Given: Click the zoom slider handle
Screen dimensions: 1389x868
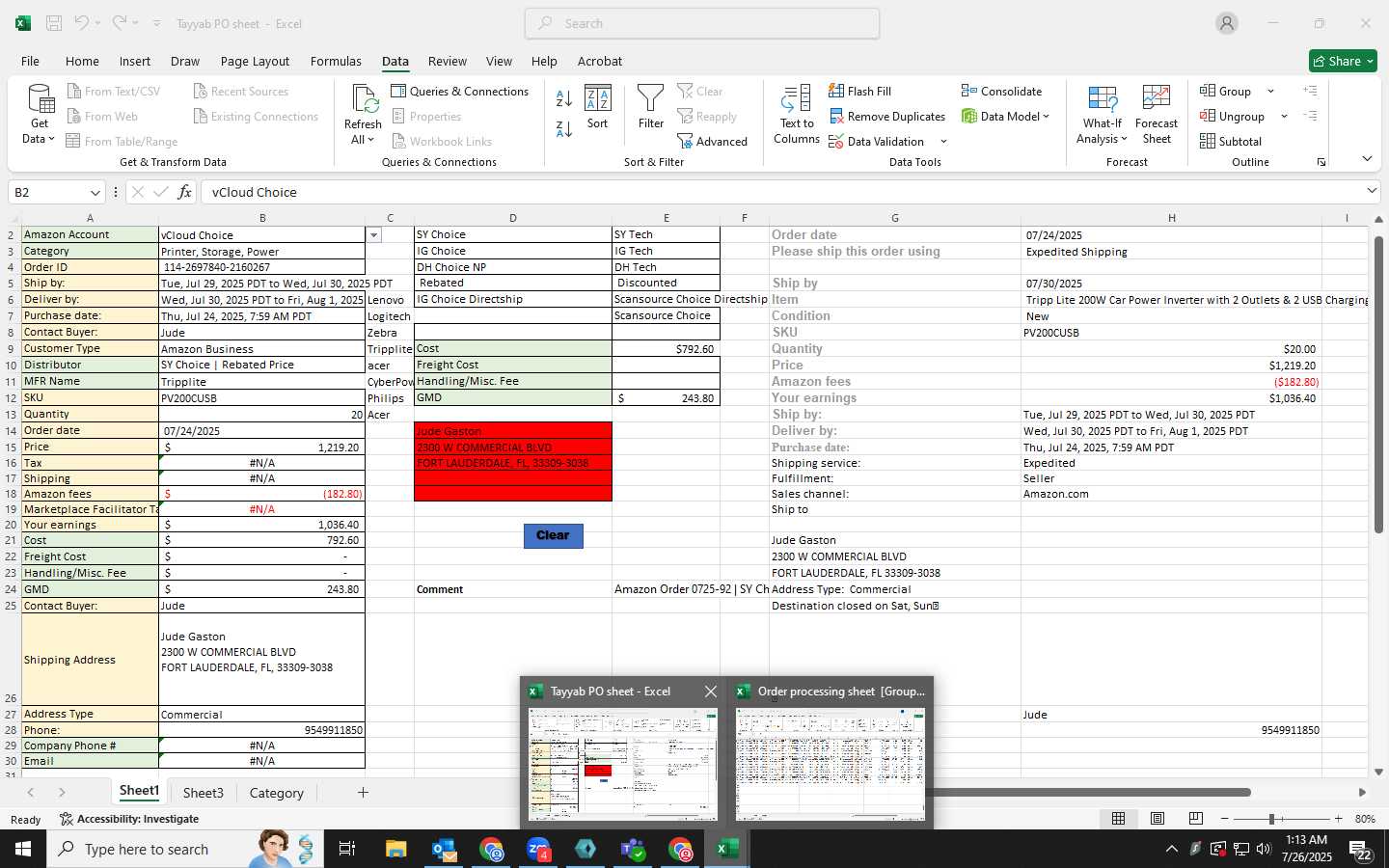Looking at the screenshot, I should (x=1272, y=819).
